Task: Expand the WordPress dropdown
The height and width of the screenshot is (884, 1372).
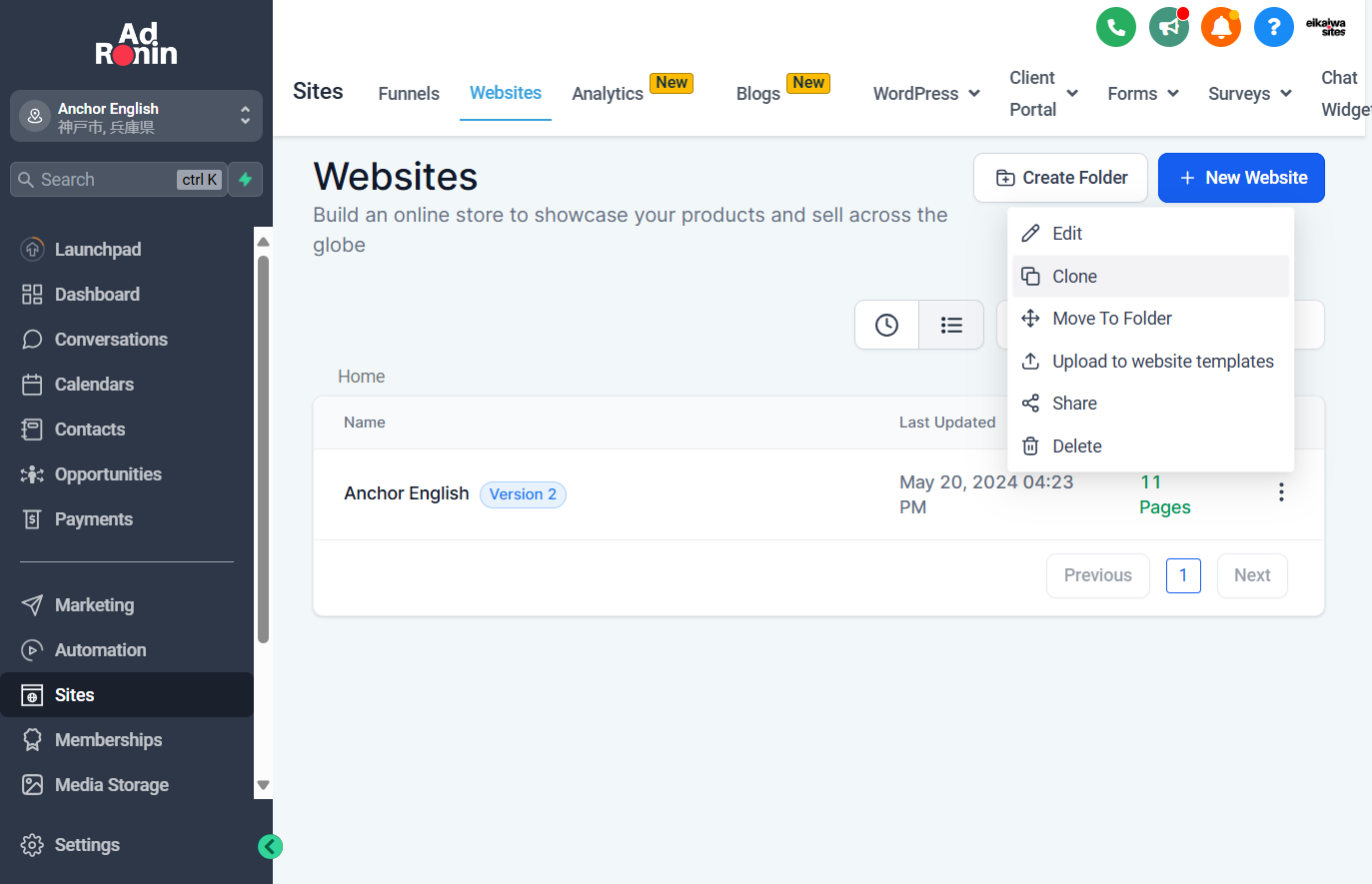Action: coord(926,94)
